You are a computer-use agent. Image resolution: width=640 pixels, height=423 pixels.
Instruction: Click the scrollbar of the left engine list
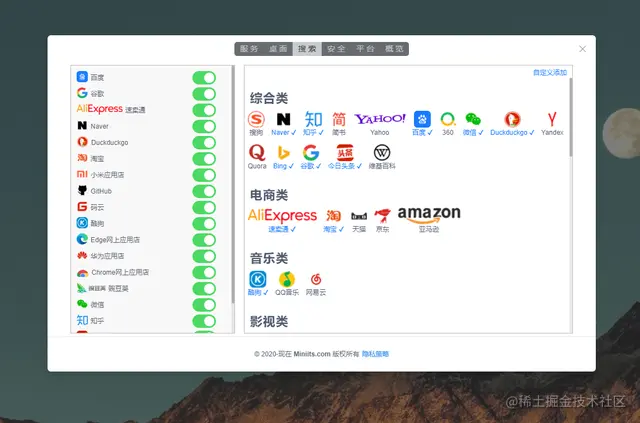pyautogui.click(x=233, y=185)
